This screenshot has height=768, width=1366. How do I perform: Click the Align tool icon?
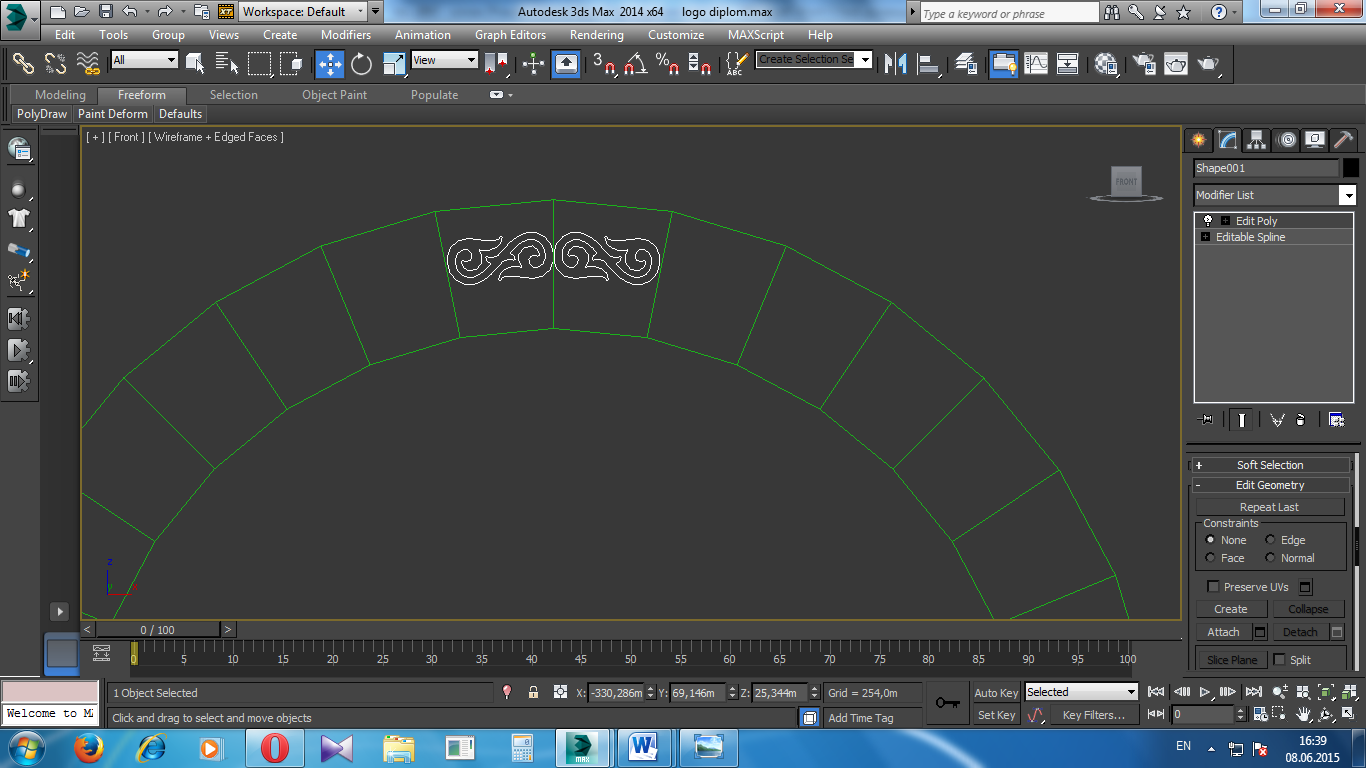pyautogui.click(x=929, y=63)
